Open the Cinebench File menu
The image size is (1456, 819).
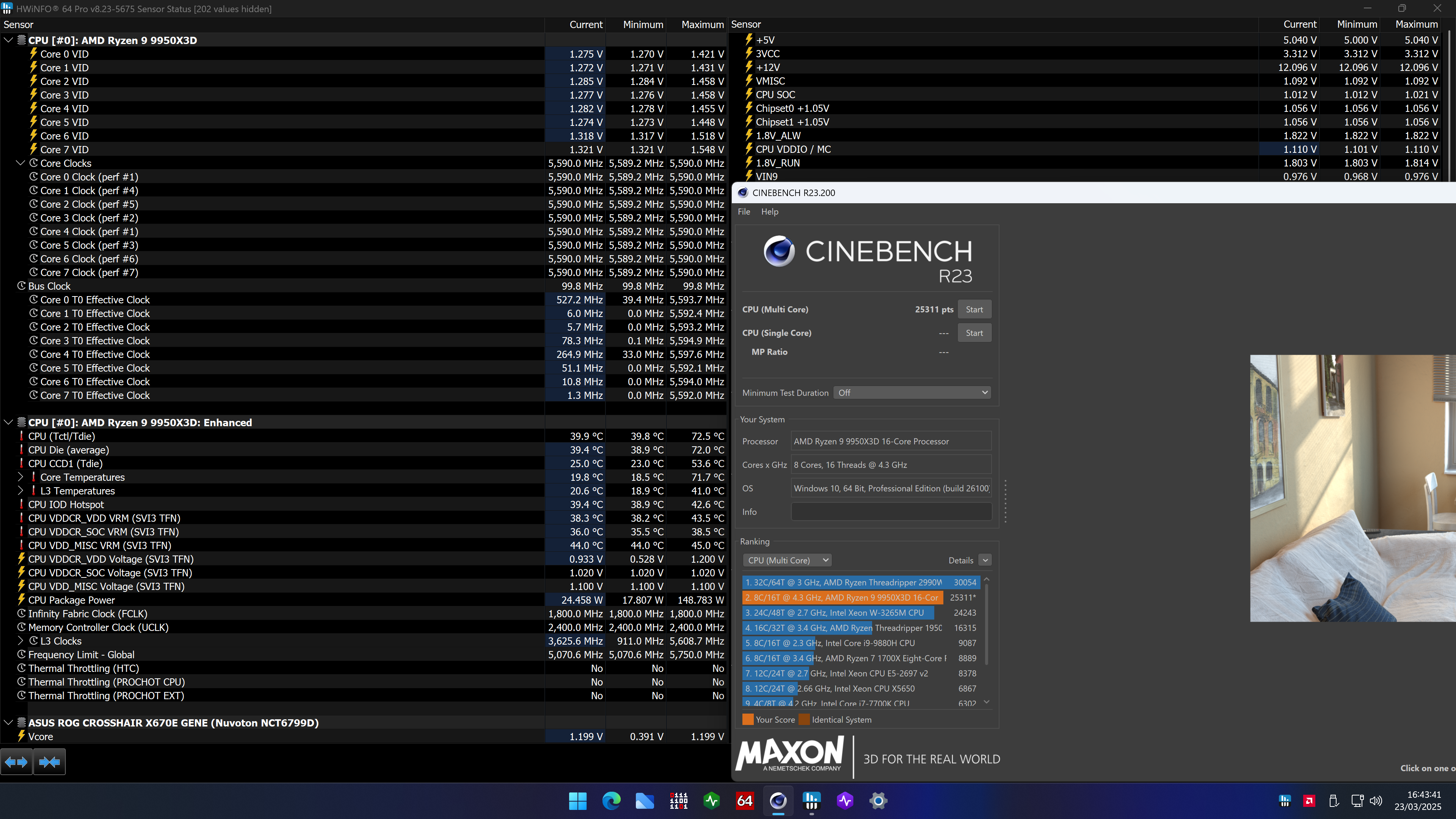[744, 212]
